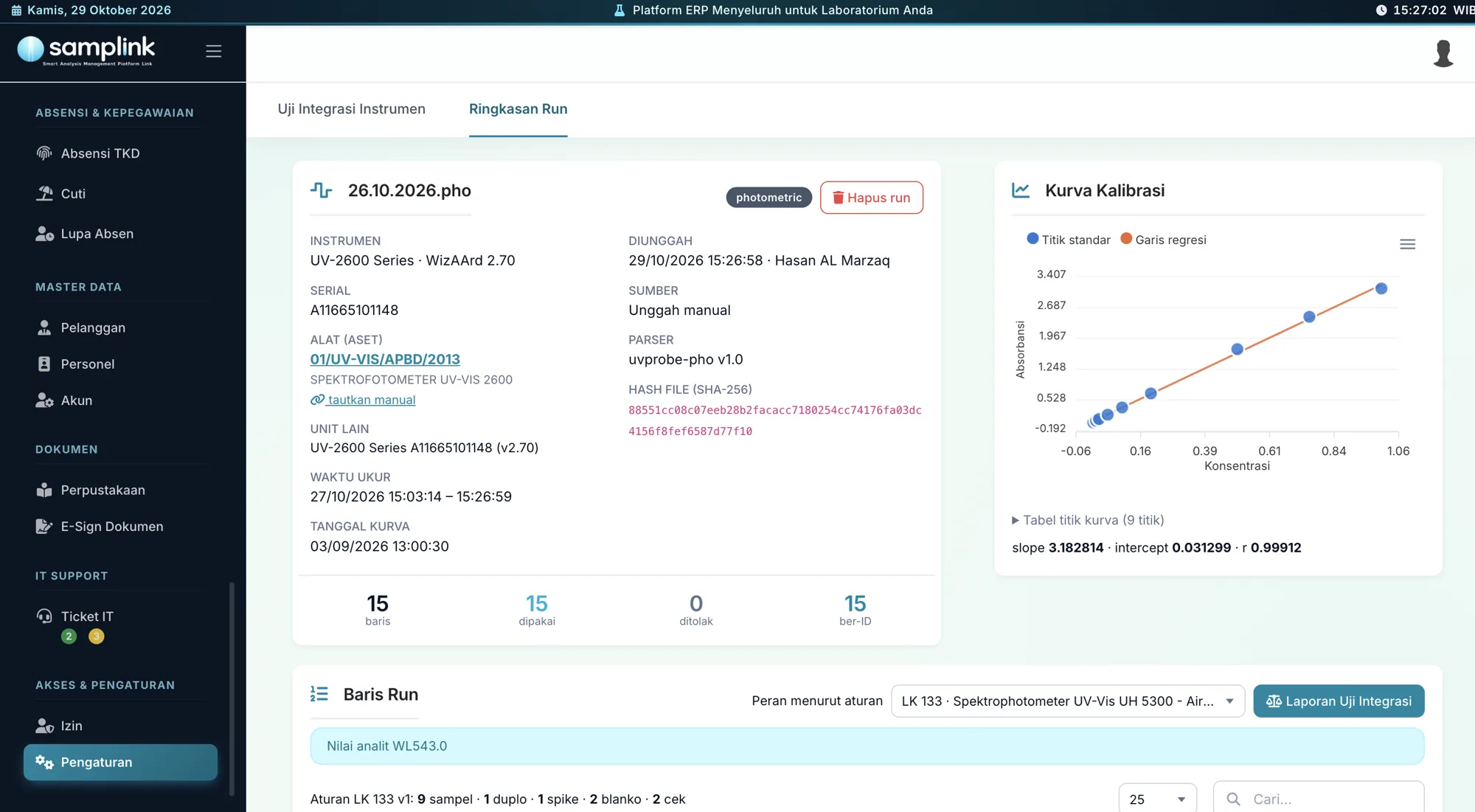This screenshot has height=812, width=1475.
Task: Open the Peran menurut aturan LK 133 dropdown
Action: coord(1067,701)
